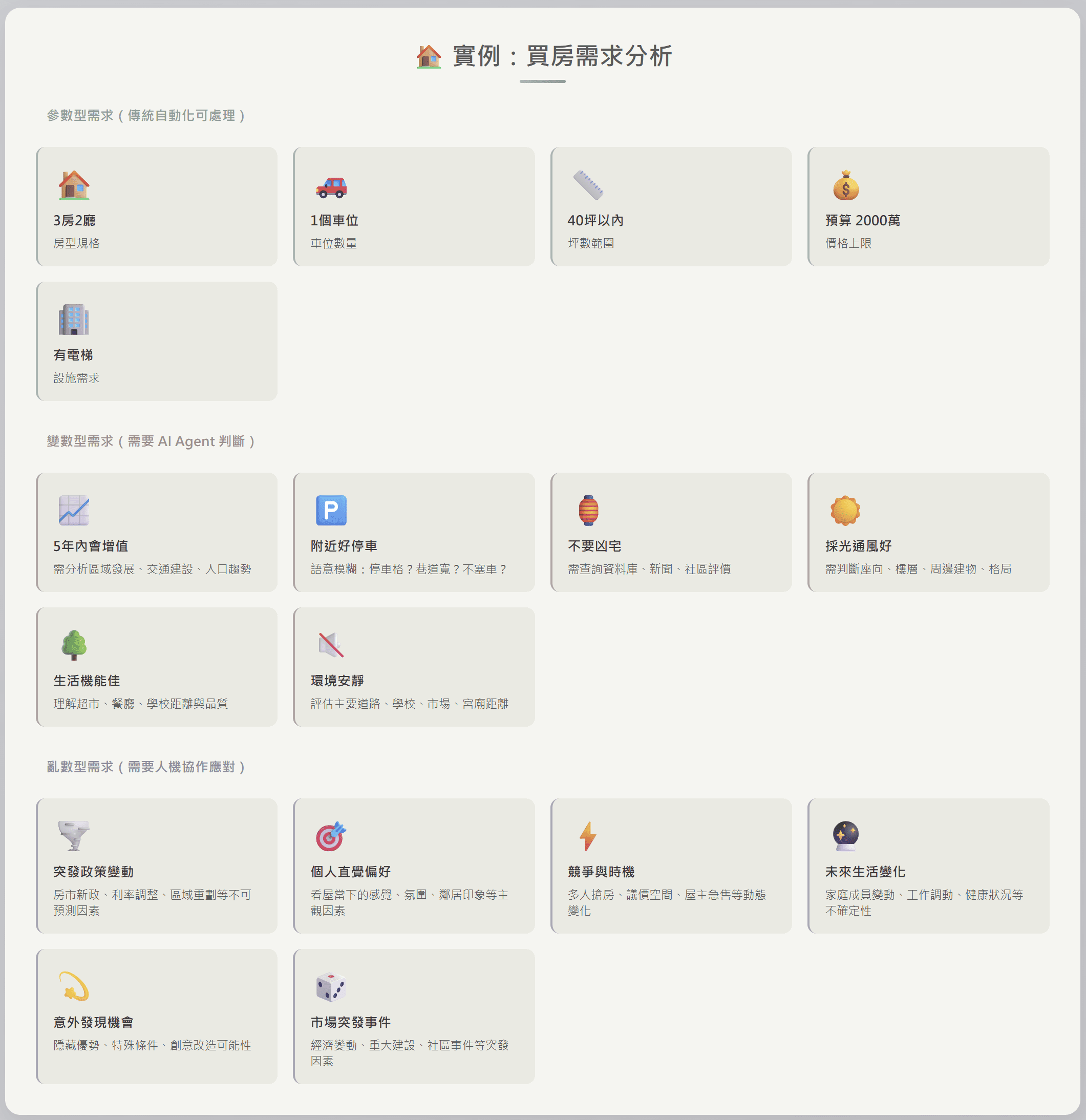Viewport: 1086px width, 1120px height.
Task: Click the 變數型需求 AI Agent section heading
Action: (x=151, y=441)
